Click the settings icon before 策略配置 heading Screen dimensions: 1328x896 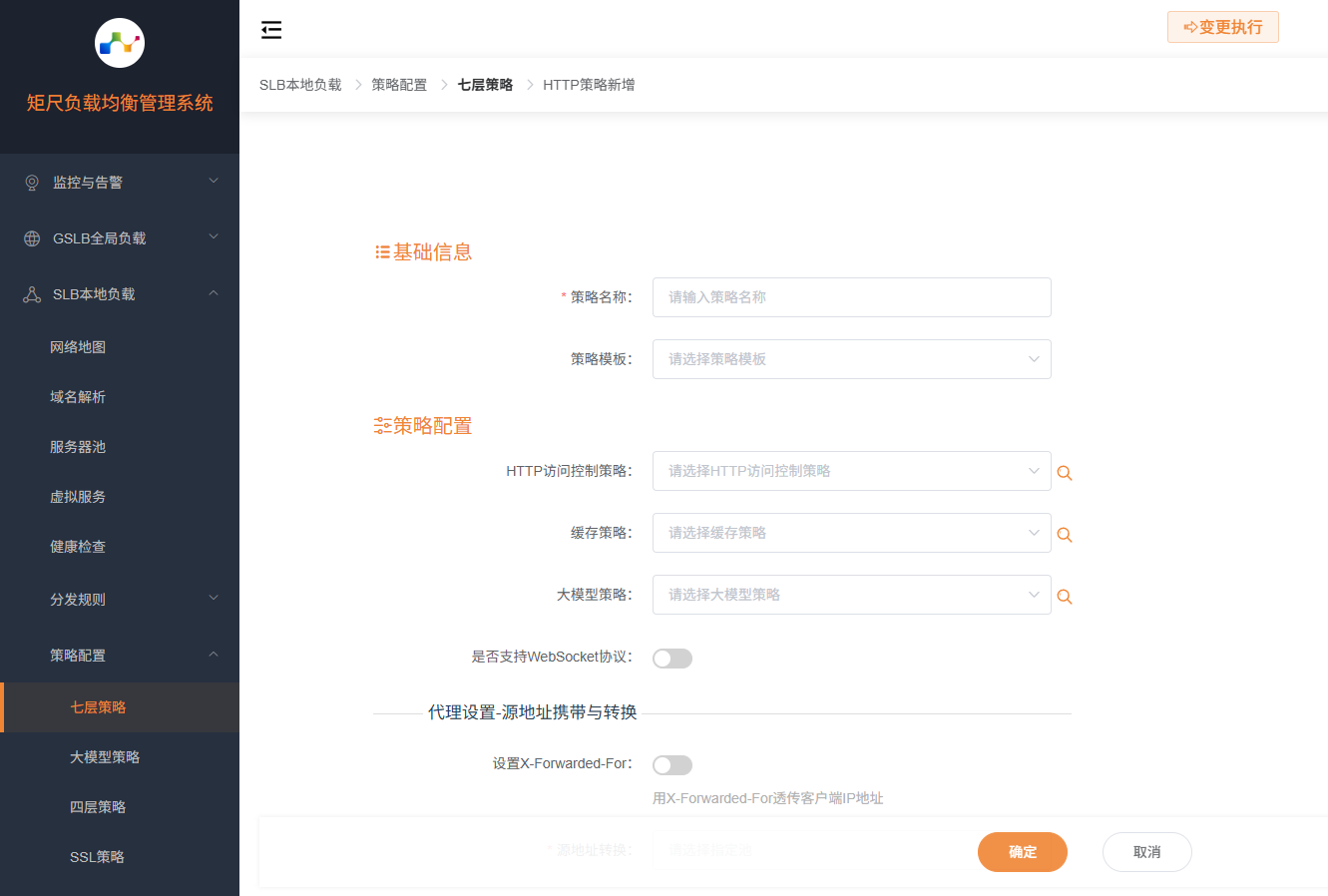[x=381, y=425]
